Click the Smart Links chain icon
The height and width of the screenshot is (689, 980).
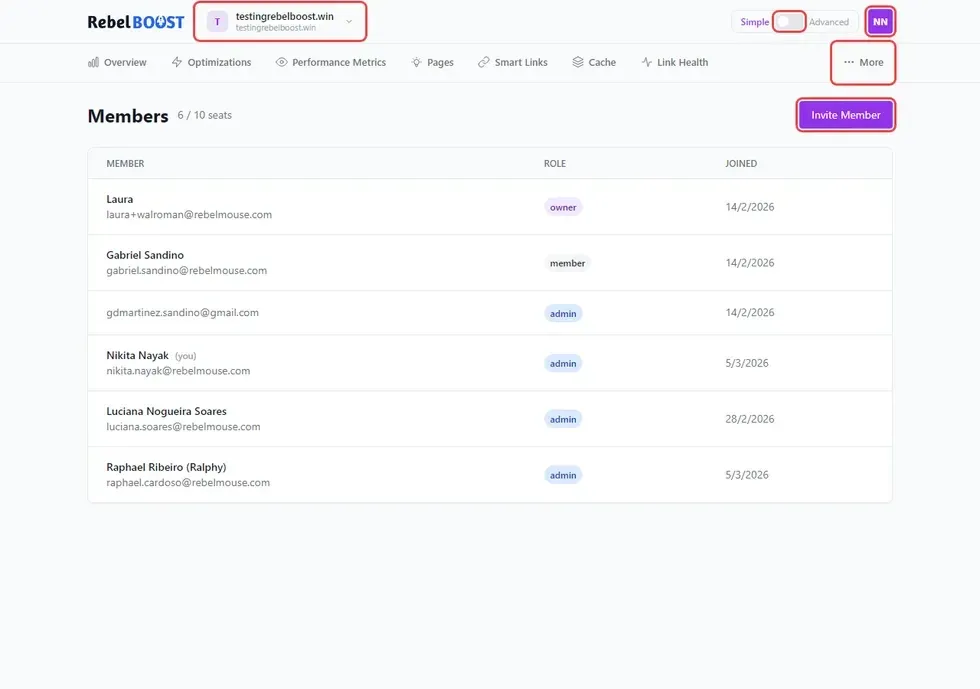click(484, 62)
